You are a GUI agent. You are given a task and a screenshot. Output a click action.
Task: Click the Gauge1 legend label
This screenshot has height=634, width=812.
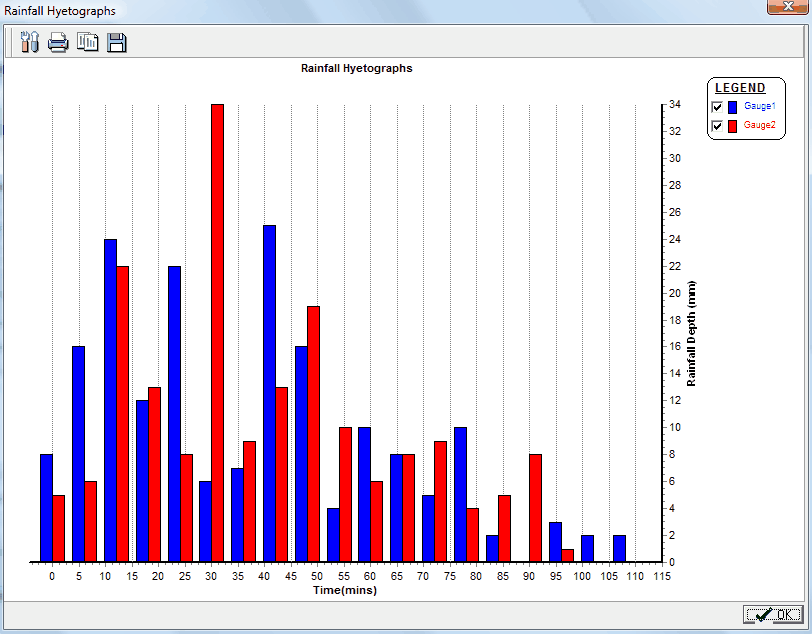[x=759, y=106]
